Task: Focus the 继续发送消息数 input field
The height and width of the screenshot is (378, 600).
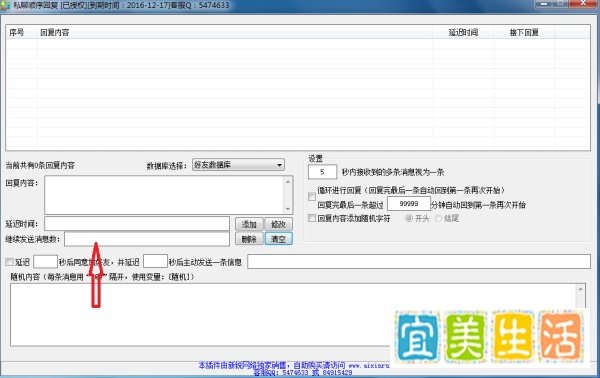Action: tap(147, 239)
